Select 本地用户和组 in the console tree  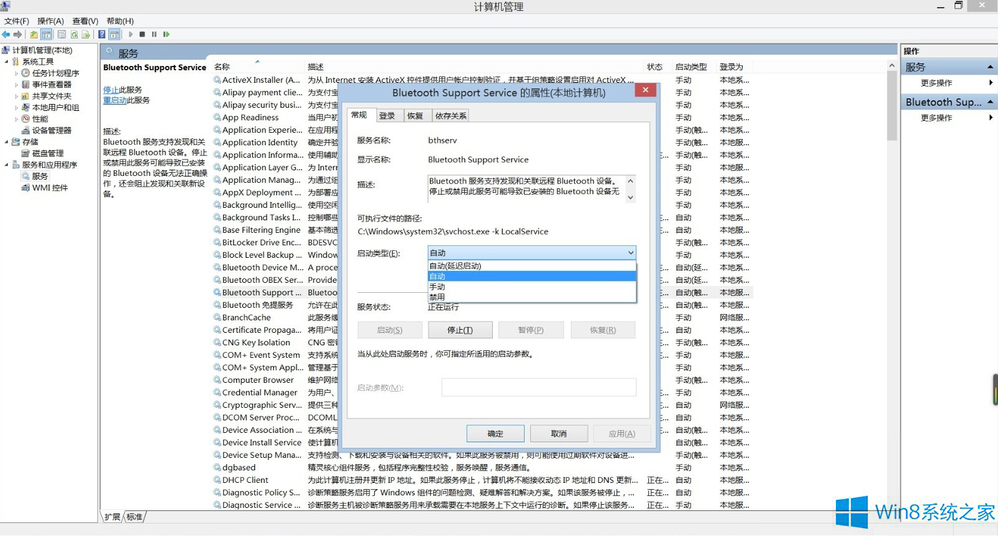51,108
